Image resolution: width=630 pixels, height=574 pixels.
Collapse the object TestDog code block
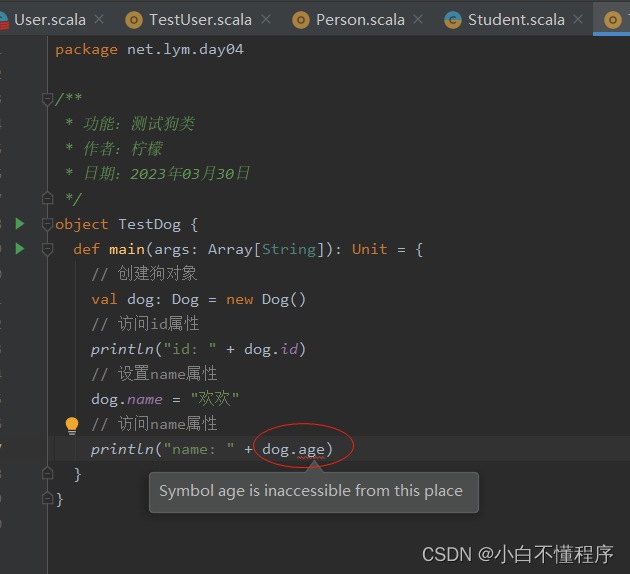click(47, 224)
